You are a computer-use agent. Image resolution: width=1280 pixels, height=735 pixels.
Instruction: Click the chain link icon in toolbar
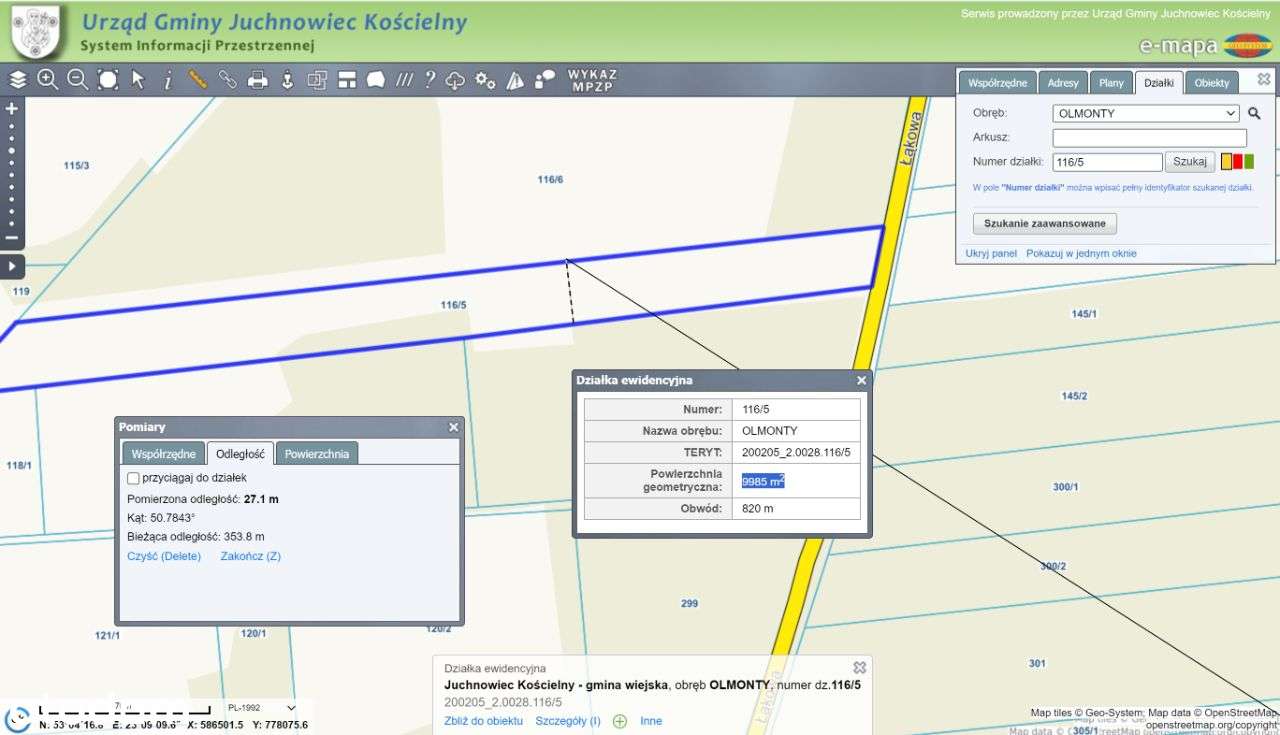click(x=228, y=80)
